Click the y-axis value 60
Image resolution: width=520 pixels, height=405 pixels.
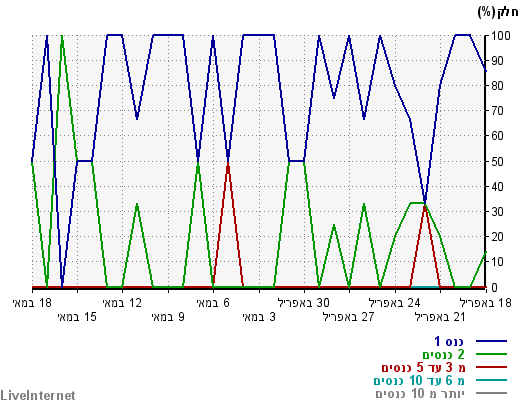tap(498, 136)
